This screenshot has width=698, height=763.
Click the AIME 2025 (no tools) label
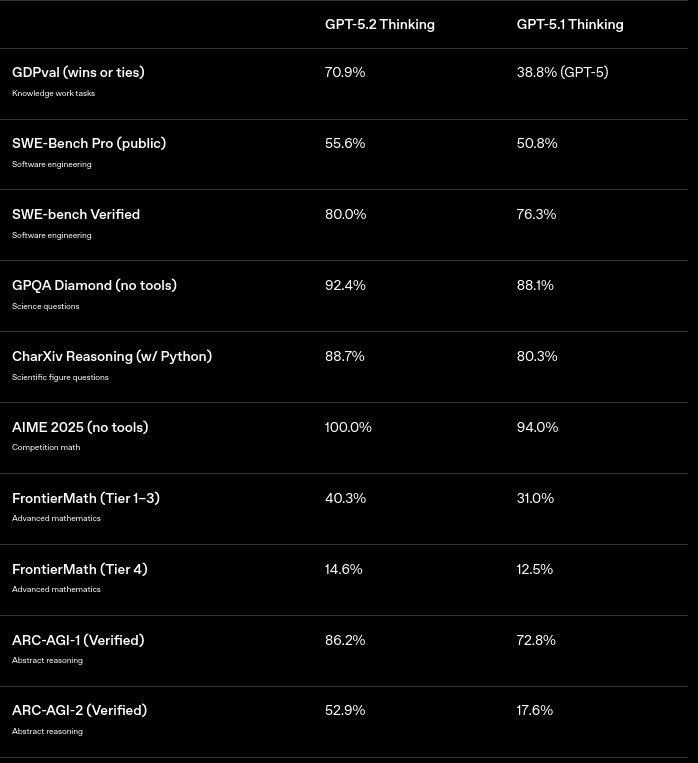[80, 428]
